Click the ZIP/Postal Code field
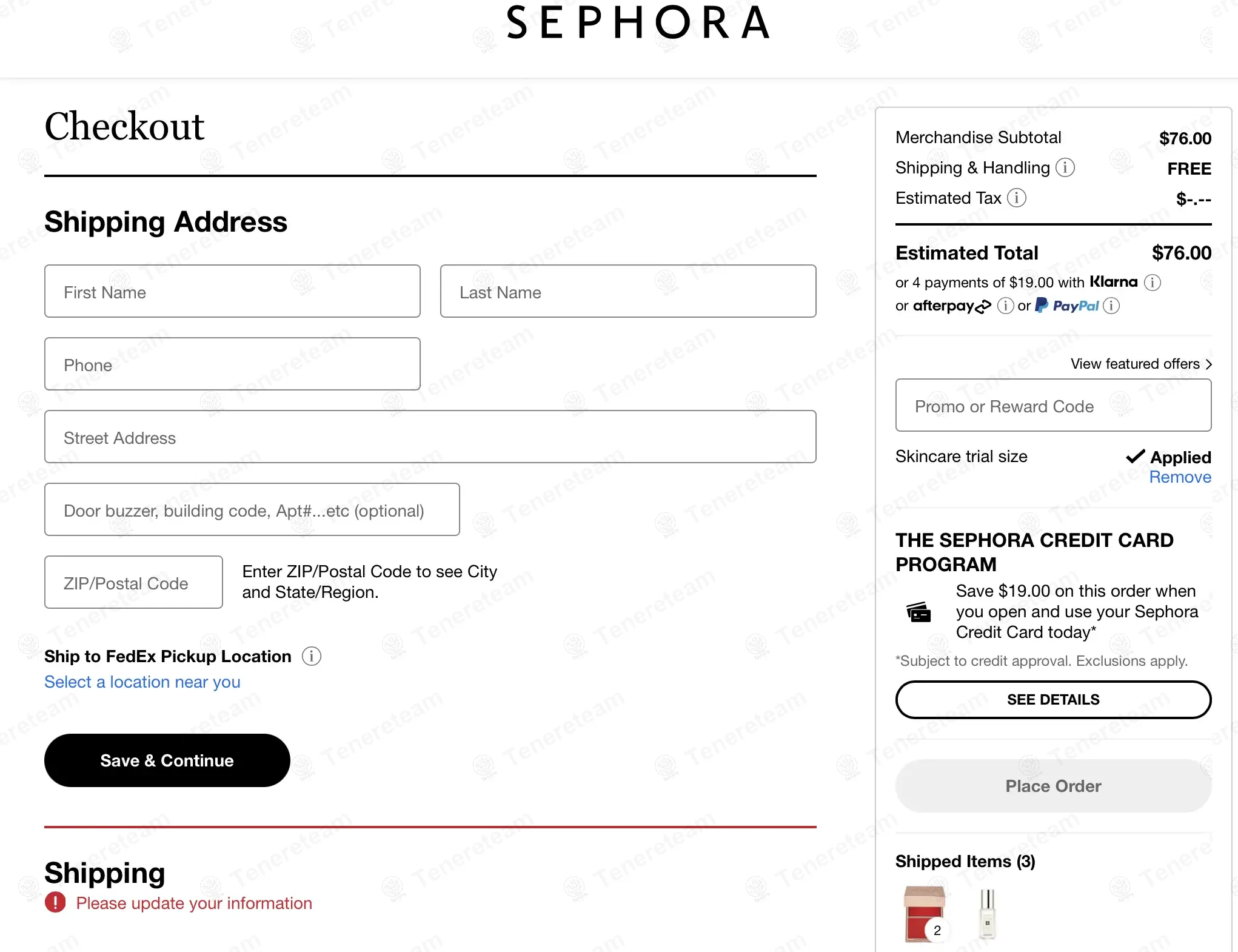Viewport: 1238px width, 952px height. [x=133, y=583]
